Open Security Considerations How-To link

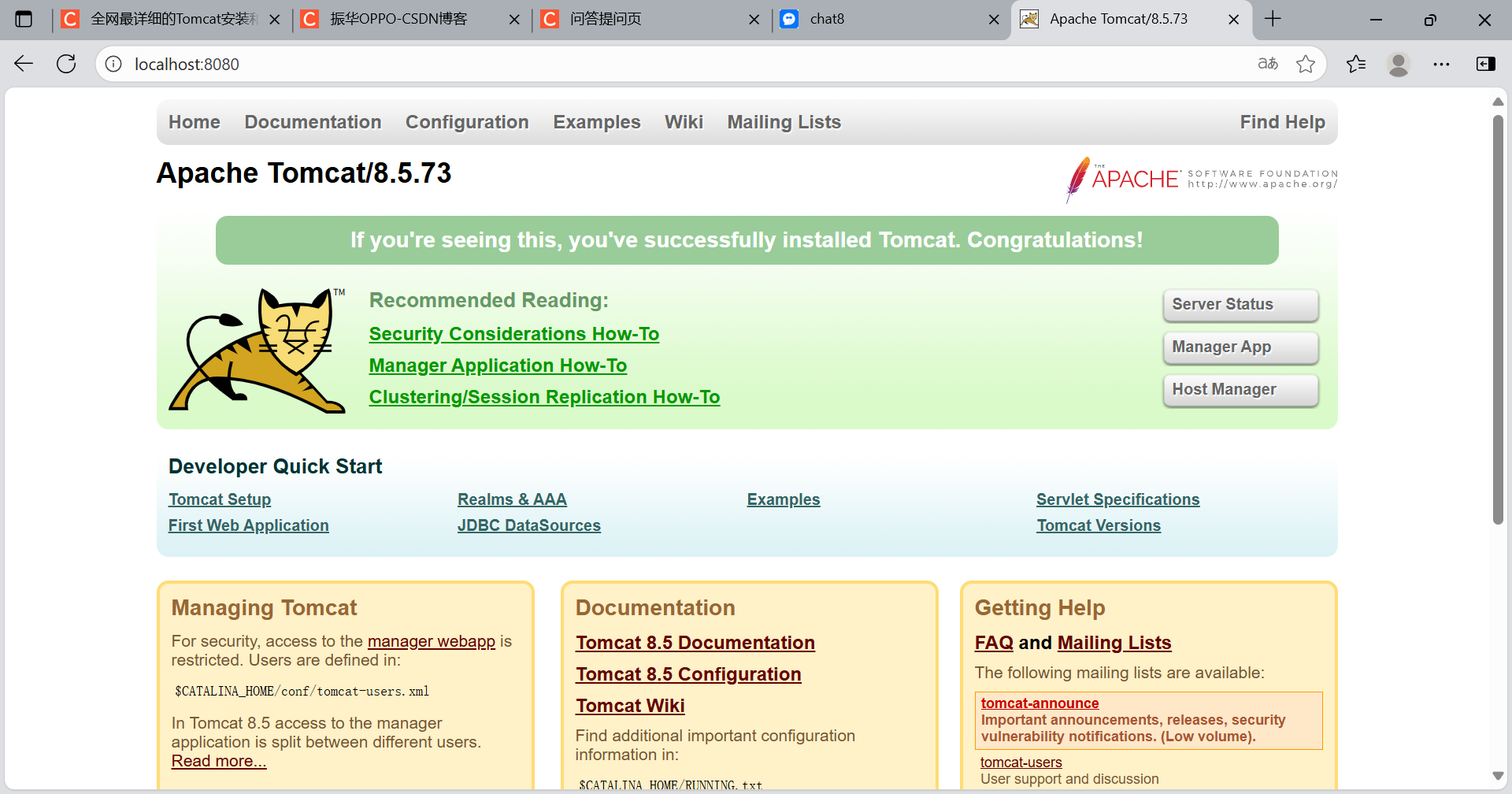point(514,334)
